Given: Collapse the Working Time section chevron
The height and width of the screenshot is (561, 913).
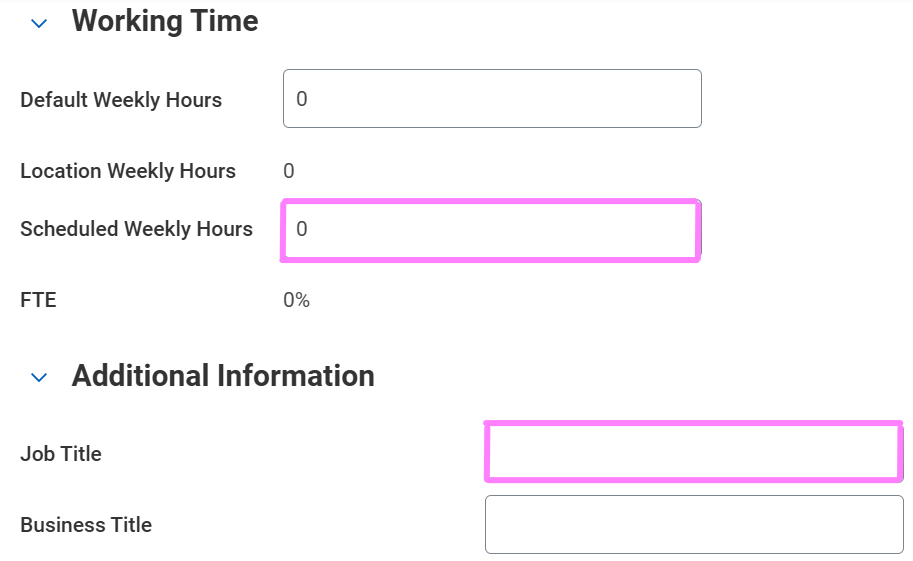Looking at the screenshot, I should [x=39, y=23].
